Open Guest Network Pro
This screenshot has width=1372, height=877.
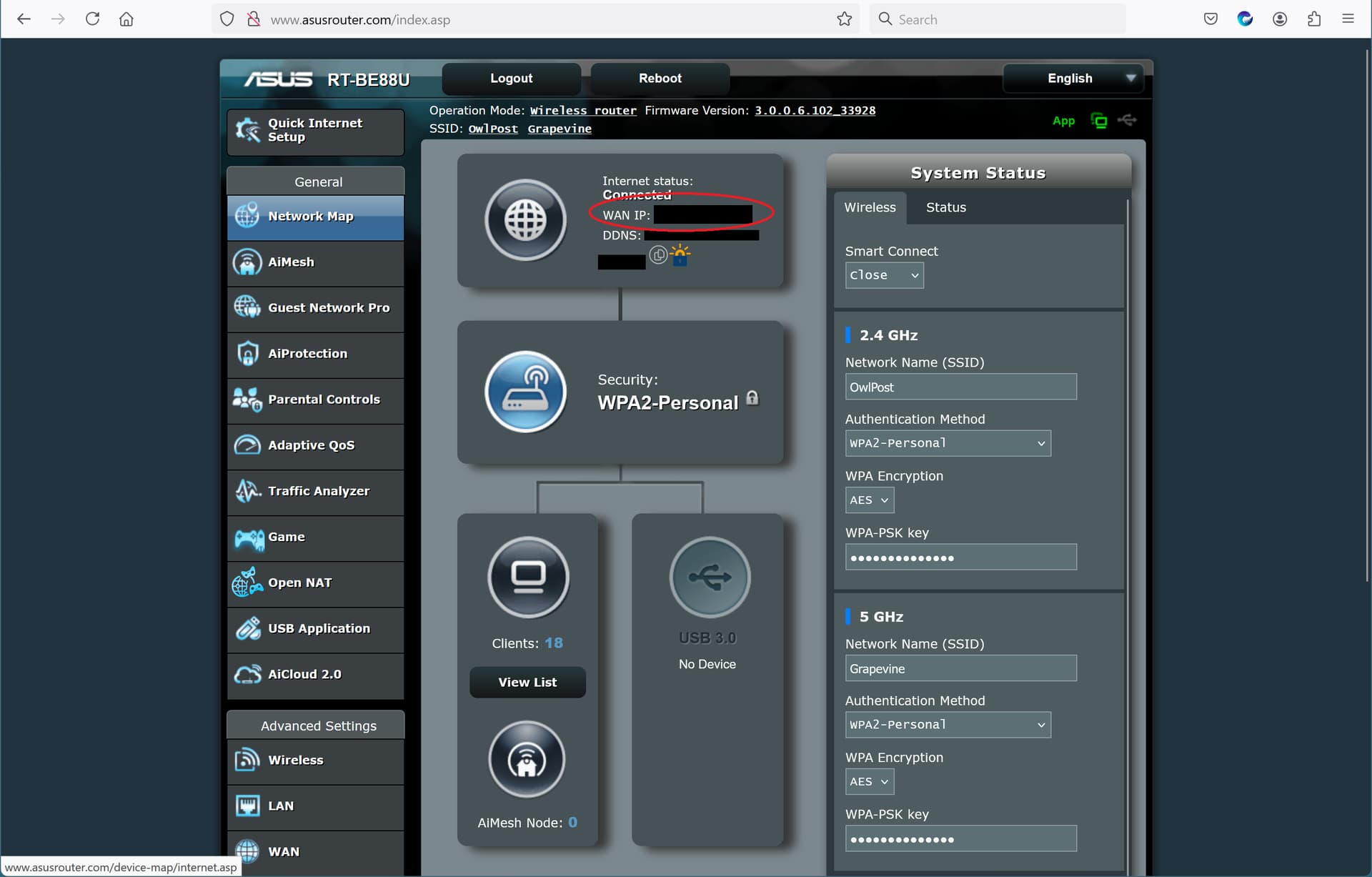coord(316,308)
